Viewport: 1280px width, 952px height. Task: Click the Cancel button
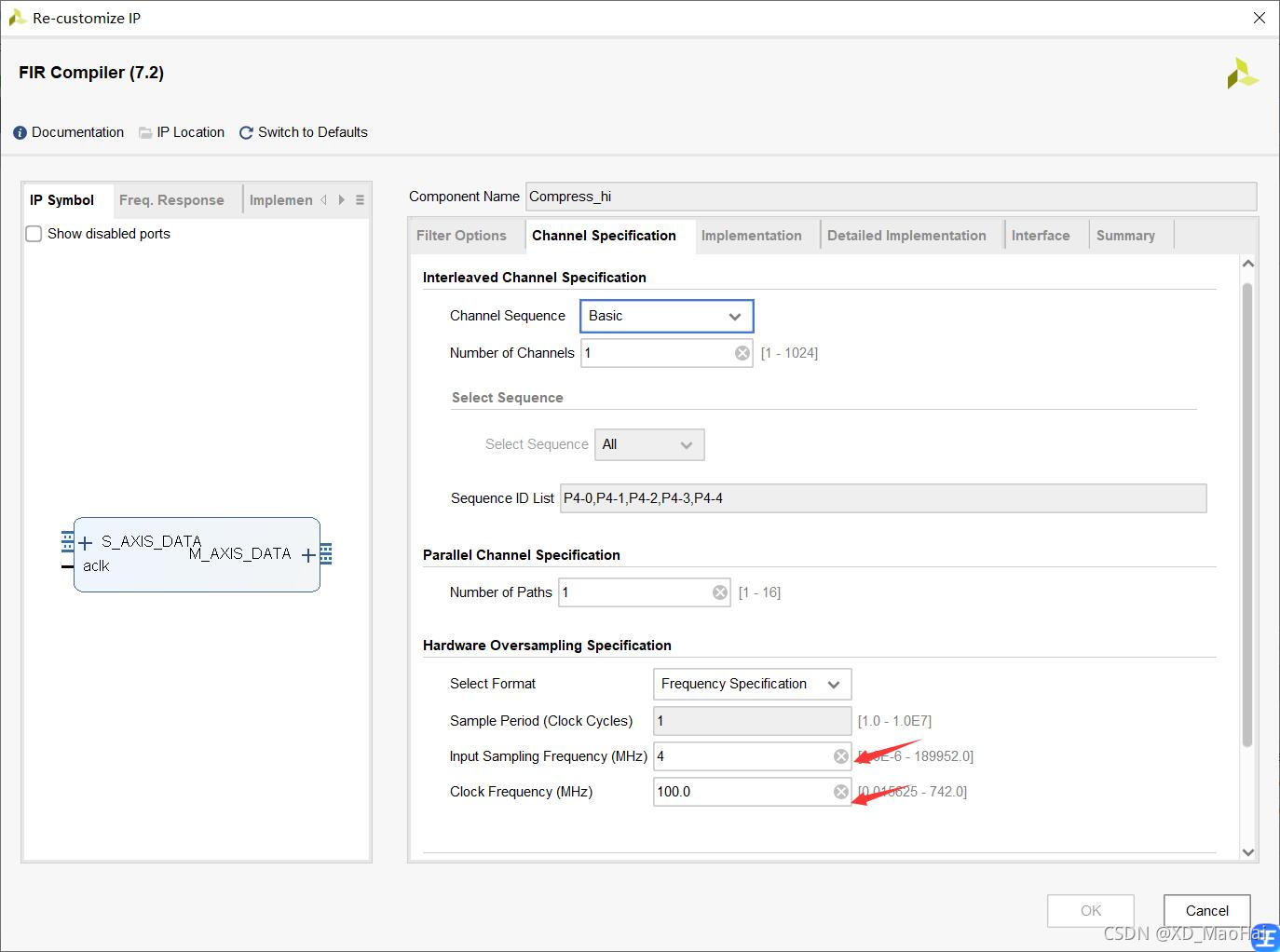1206,911
